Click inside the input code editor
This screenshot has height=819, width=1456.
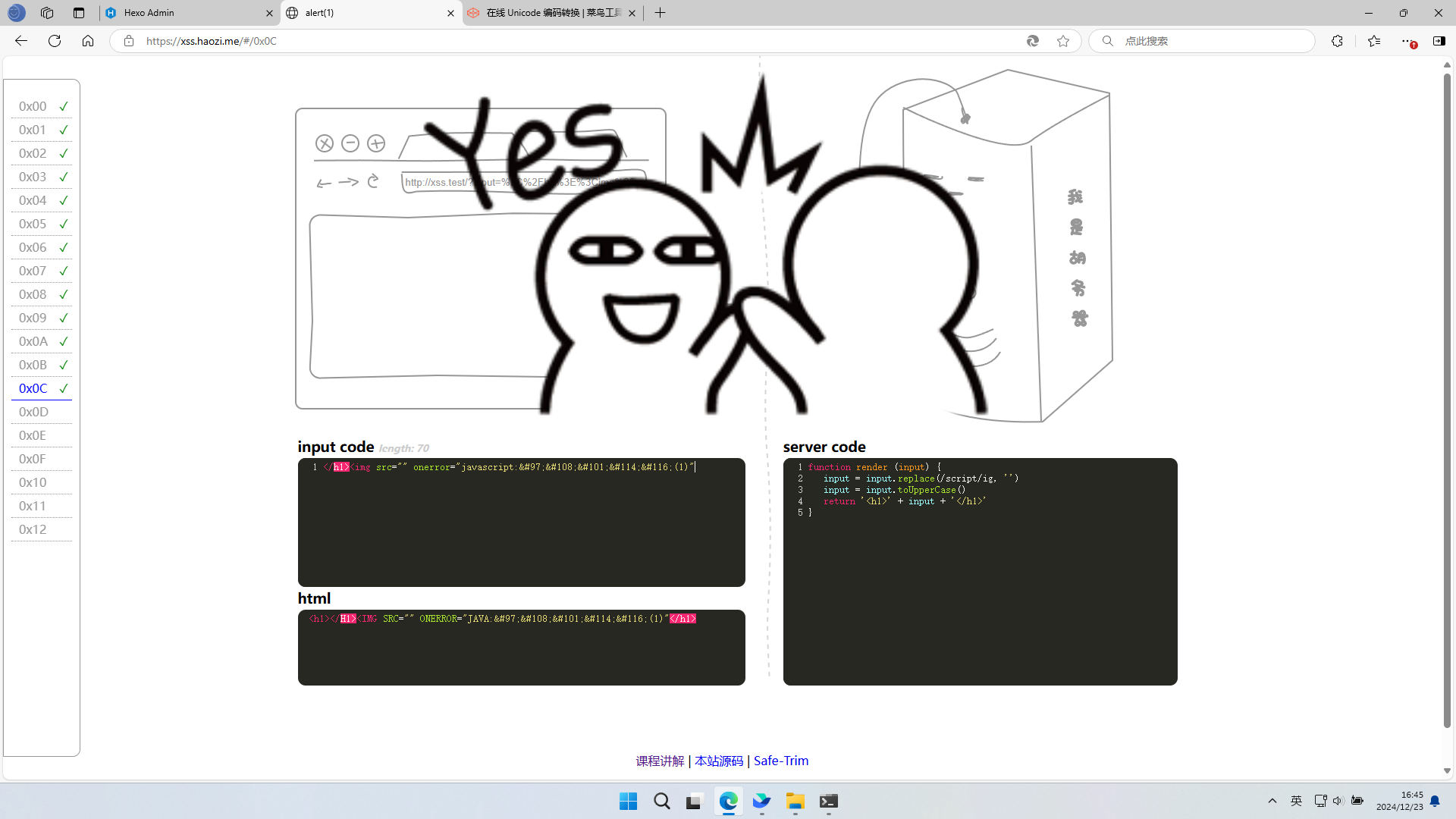[521, 531]
